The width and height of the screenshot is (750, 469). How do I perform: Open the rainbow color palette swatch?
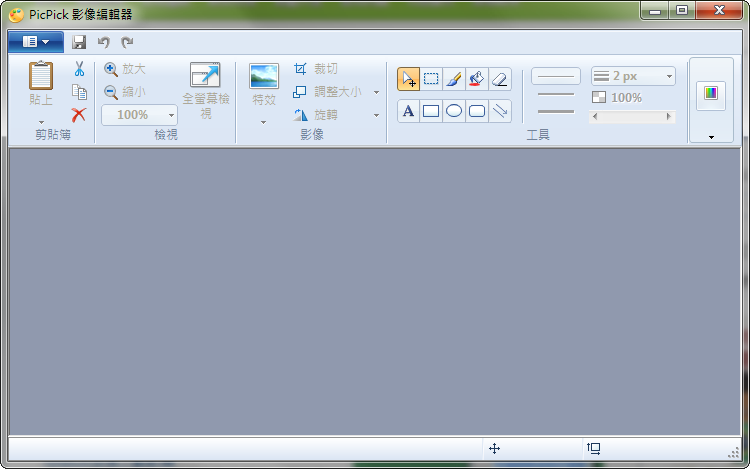(711, 93)
